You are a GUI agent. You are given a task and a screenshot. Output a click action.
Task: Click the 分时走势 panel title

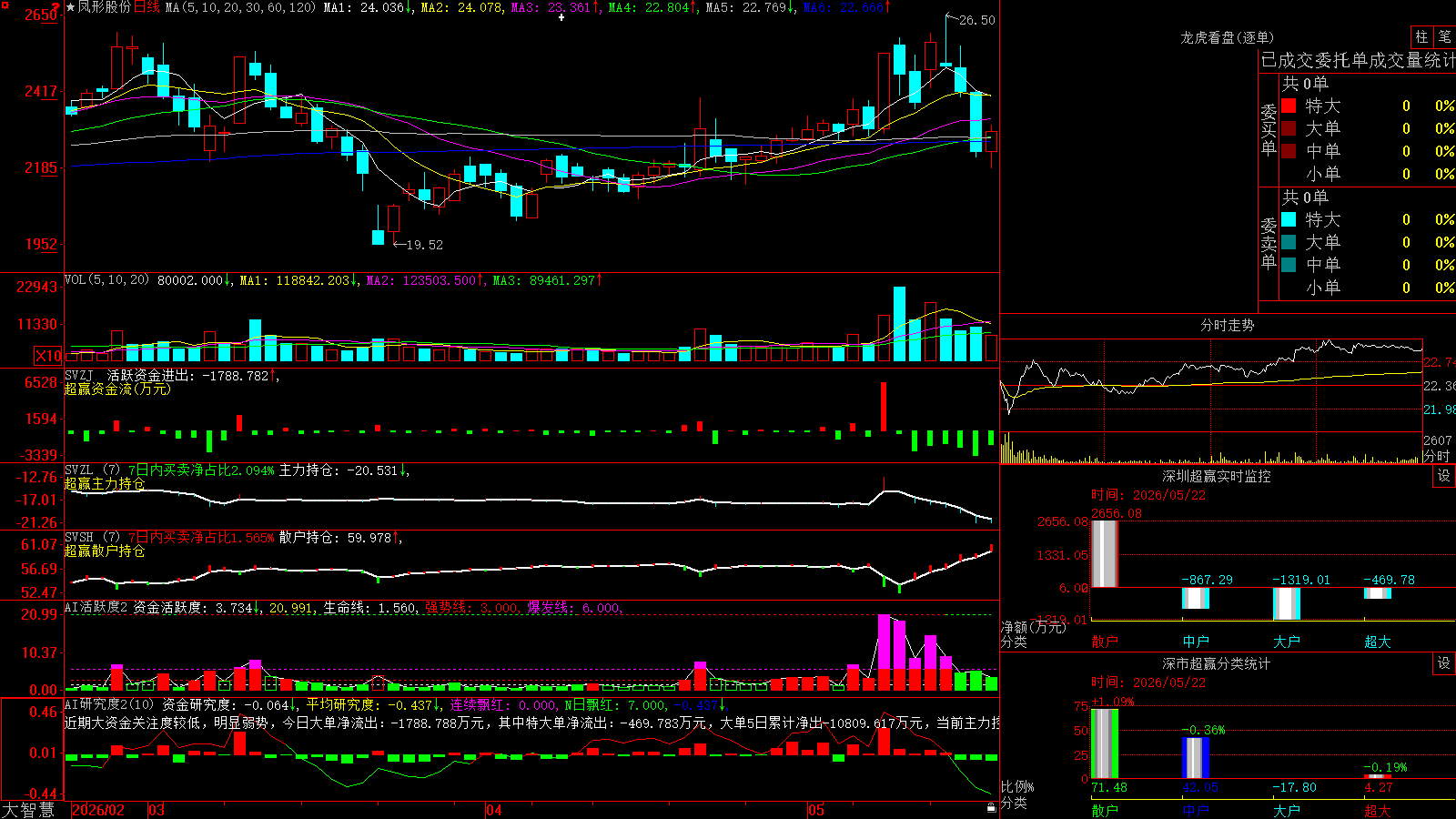[1228, 325]
